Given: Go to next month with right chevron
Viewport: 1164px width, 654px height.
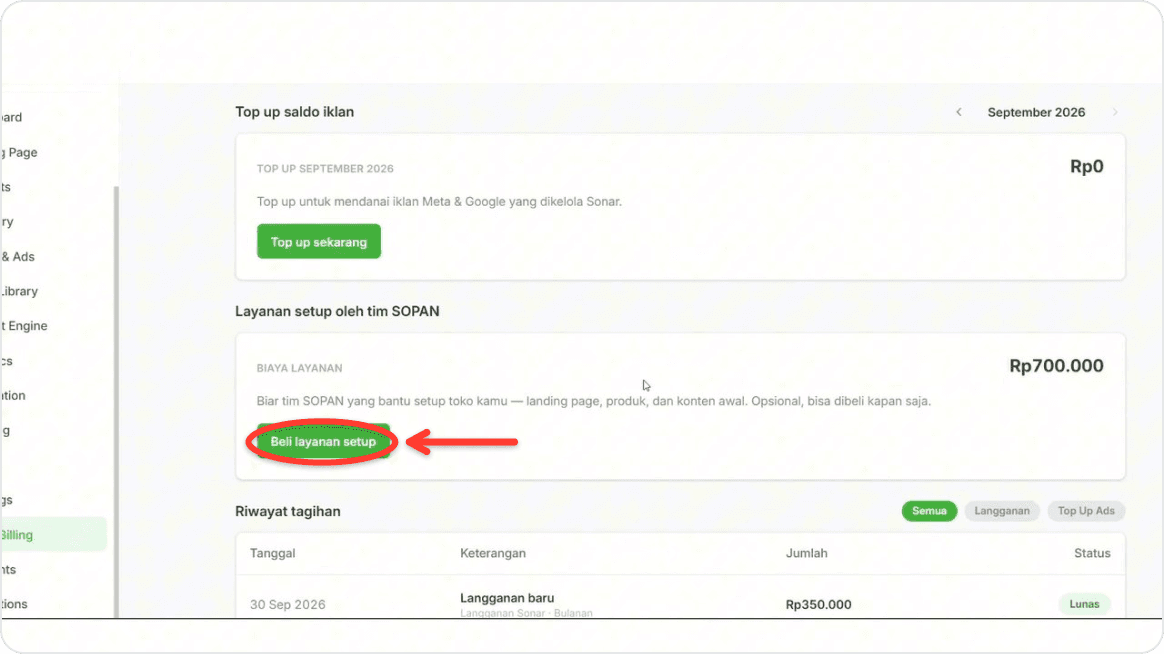Looking at the screenshot, I should pos(1115,112).
